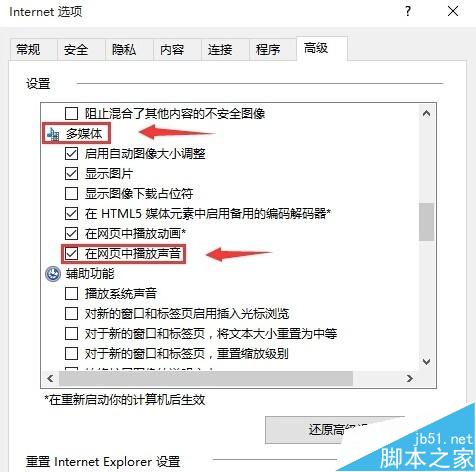The image size is (476, 472).
Task: Uncheck 在网页中播放声音 checkbox
Action: point(71,254)
